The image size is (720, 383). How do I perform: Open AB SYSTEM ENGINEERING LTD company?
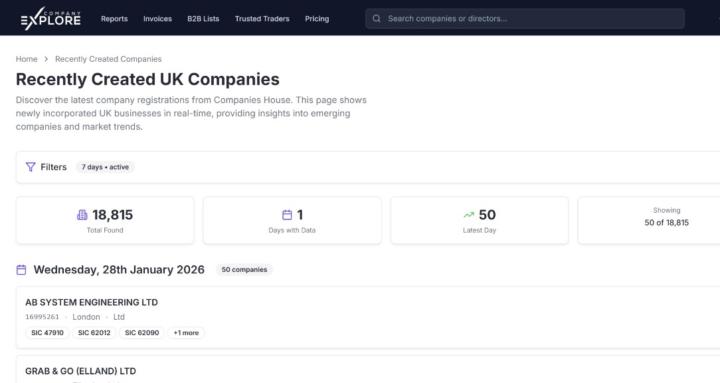tap(91, 302)
